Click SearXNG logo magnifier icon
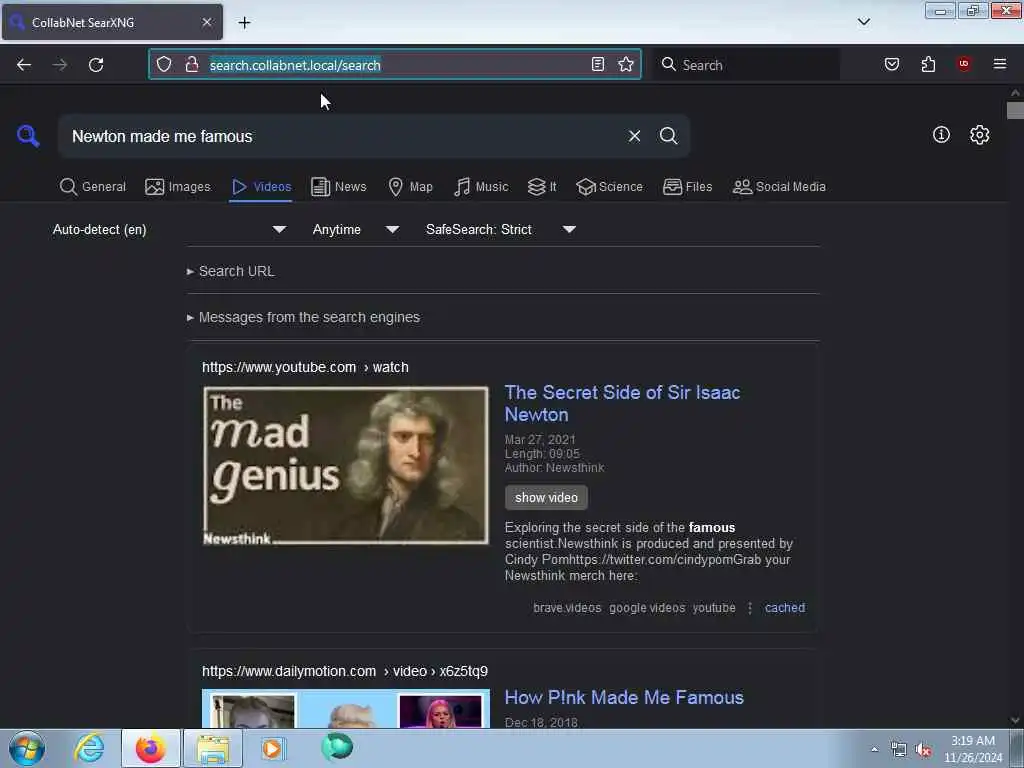 [x=28, y=136]
